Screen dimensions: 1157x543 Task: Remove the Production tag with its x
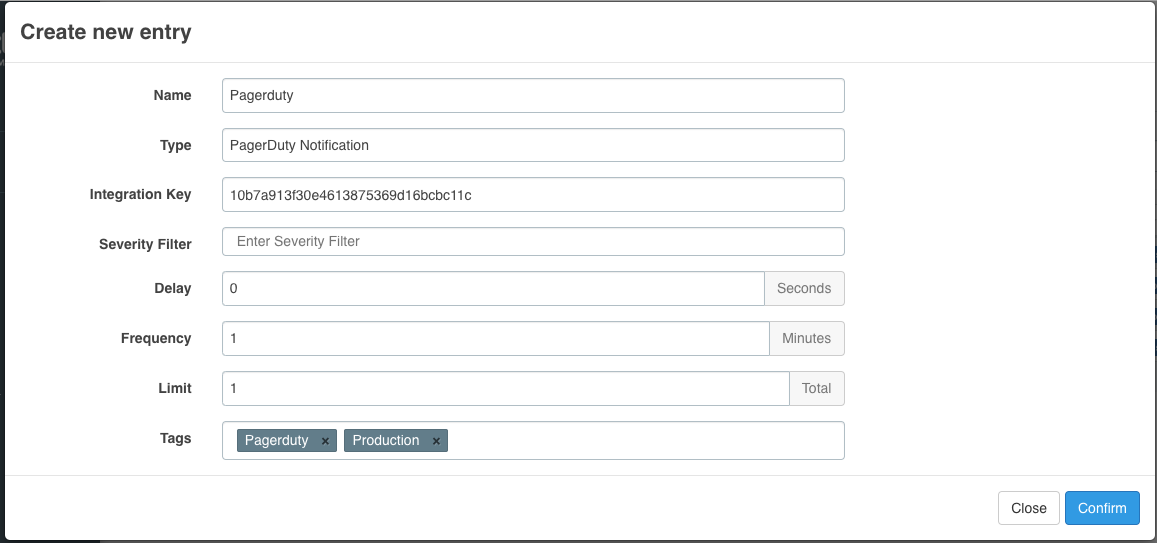coord(436,441)
